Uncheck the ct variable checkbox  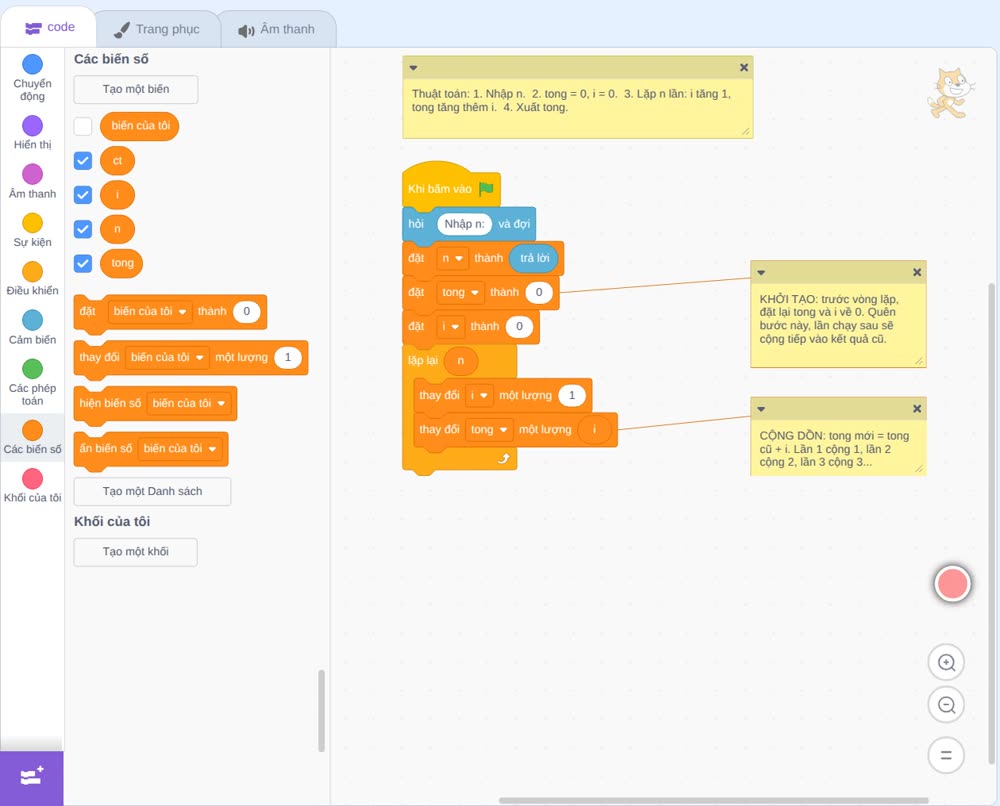[83, 161]
